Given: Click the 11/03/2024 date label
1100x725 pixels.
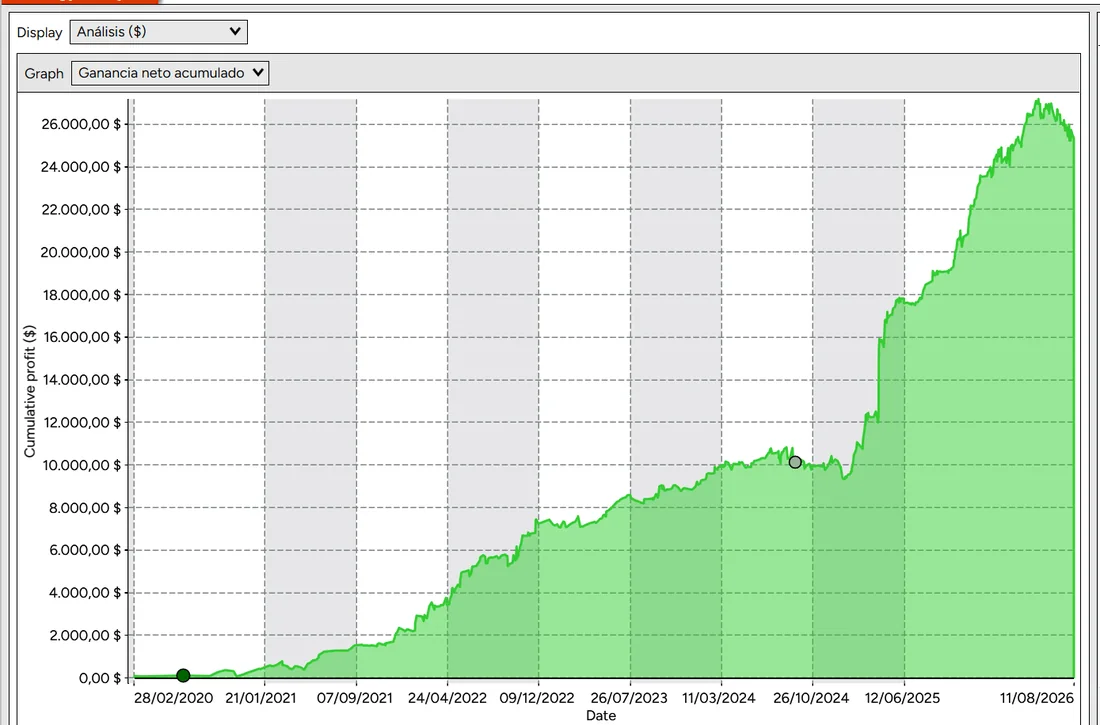Looking at the screenshot, I should click(718, 698).
